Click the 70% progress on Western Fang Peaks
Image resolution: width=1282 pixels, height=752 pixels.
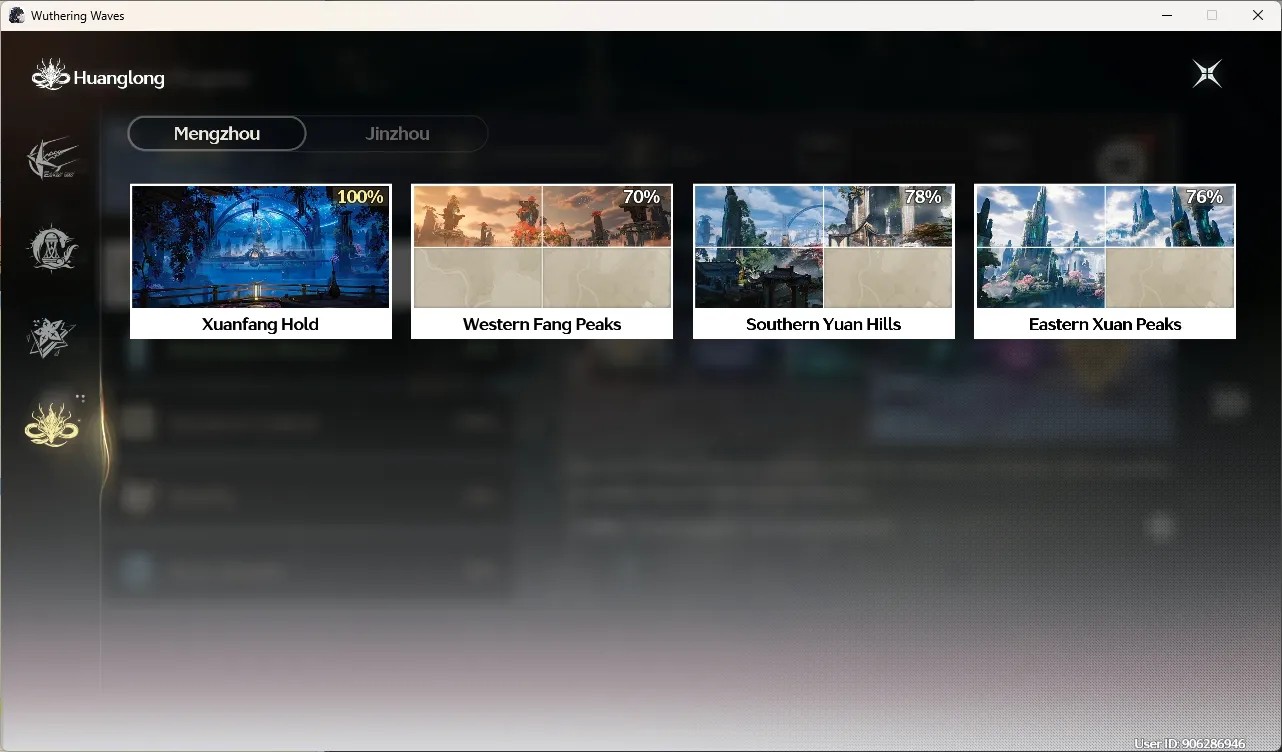click(642, 197)
